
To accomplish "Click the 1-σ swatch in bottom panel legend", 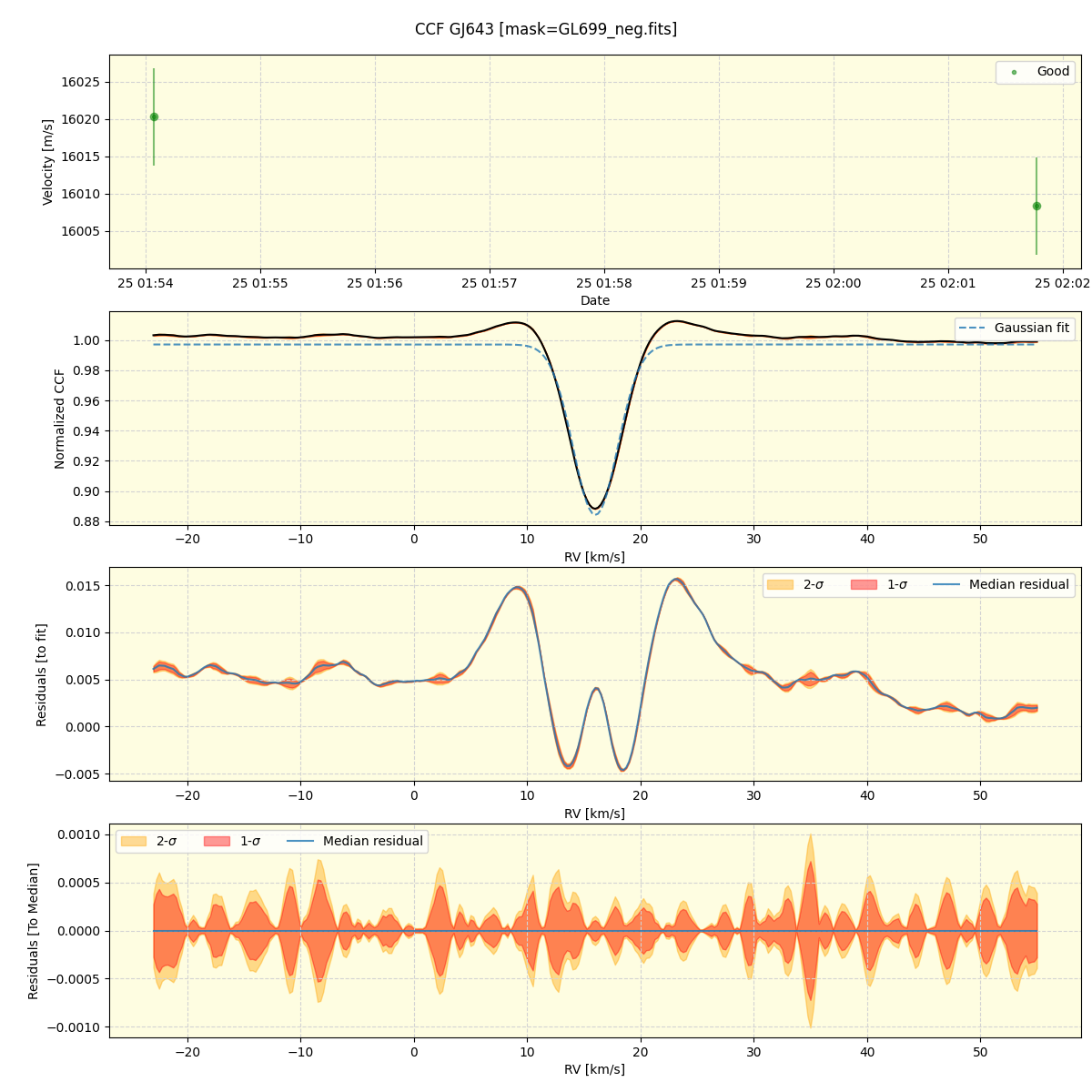I will (x=217, y=841).
